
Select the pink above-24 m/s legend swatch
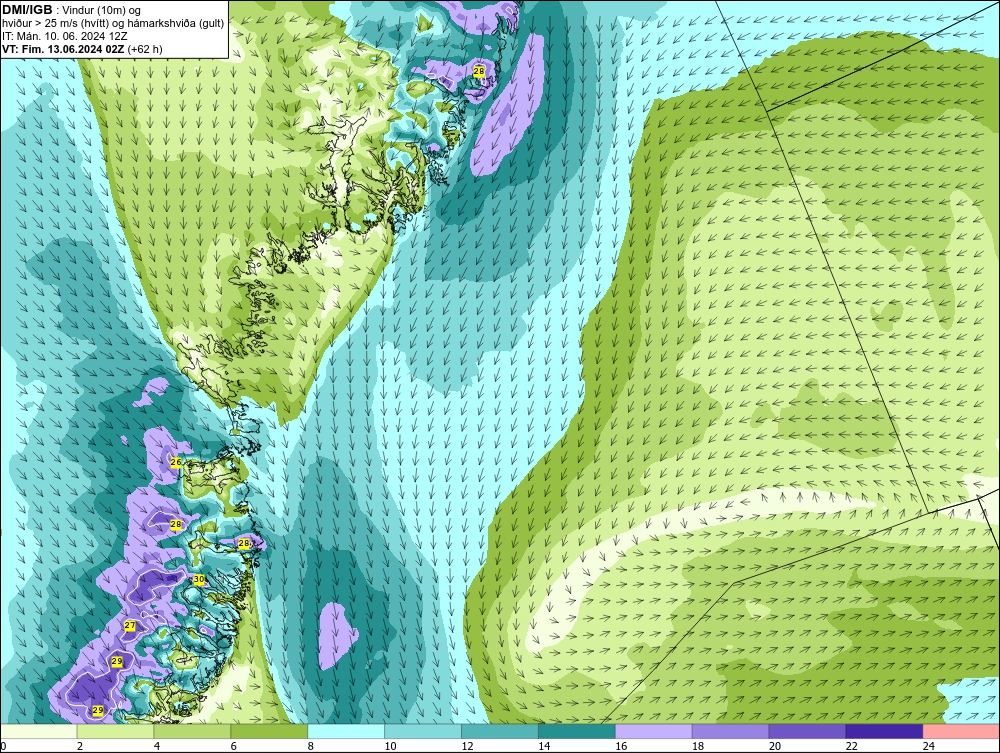(x=961, y=731)
